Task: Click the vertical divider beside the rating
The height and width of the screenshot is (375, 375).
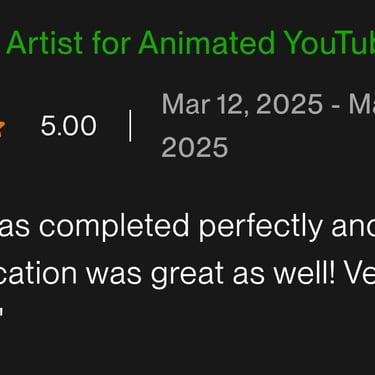Action: 130,126
